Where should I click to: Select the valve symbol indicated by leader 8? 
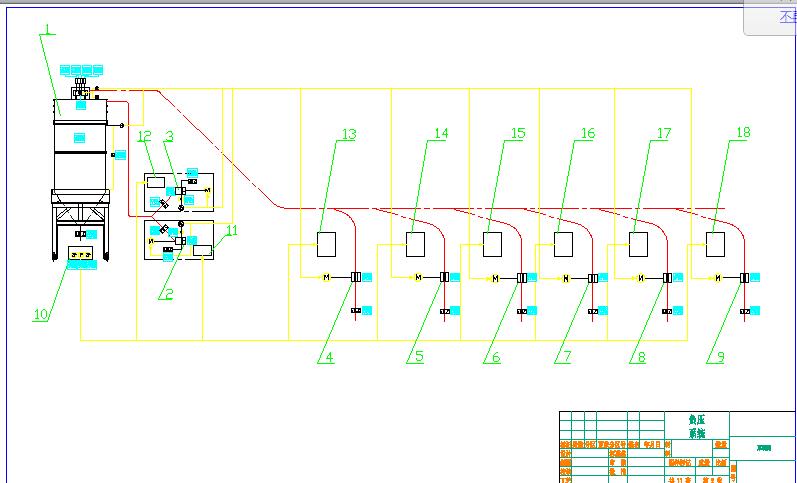coord(667,278)
